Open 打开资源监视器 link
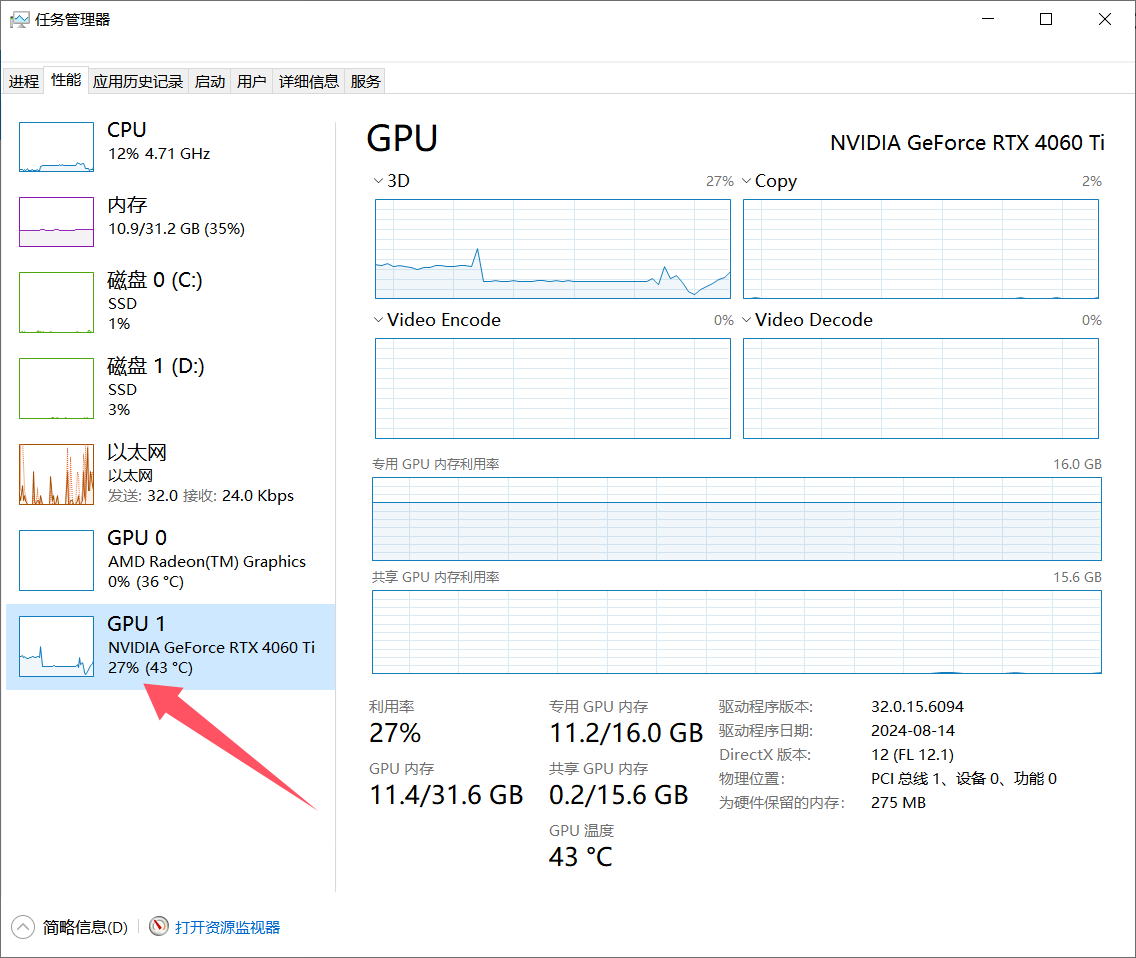Image resolution: width=1136 pixels, height=958 pixels. 227,928
